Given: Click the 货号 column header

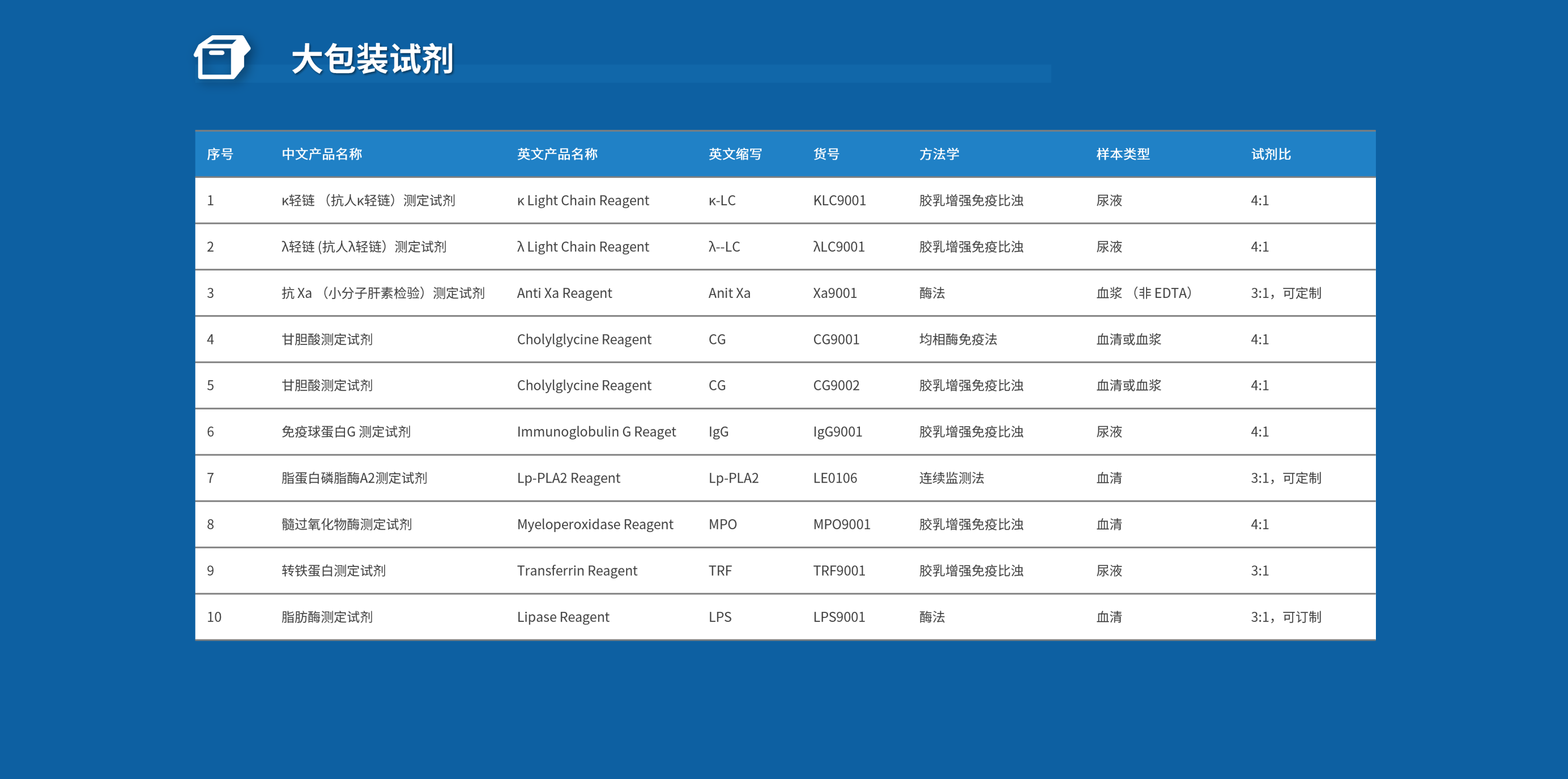Looking at the screenshot, I should pyautogui.click(x=826, y=154).
